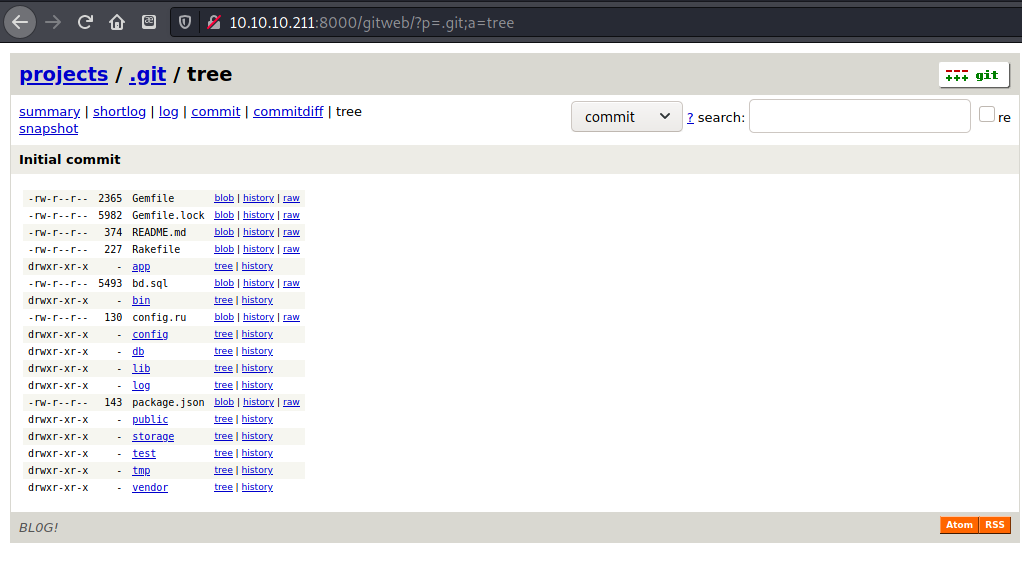Open history link in public row
This screenshot has height=564, width=1022.
tap(257, 419)
